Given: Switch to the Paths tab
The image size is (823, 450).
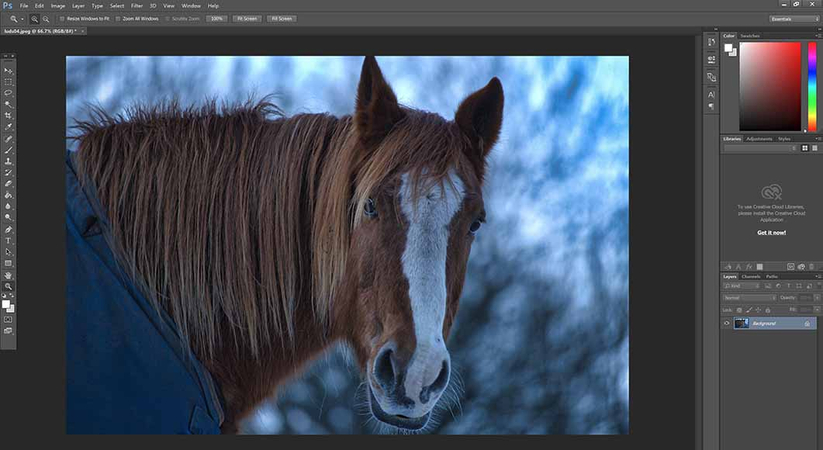Looking at the screenshot, I should (x=772, y=276).
